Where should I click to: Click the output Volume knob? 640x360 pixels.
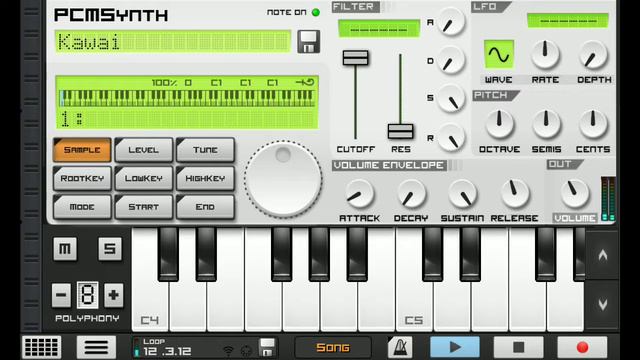[x=575, y=193]
